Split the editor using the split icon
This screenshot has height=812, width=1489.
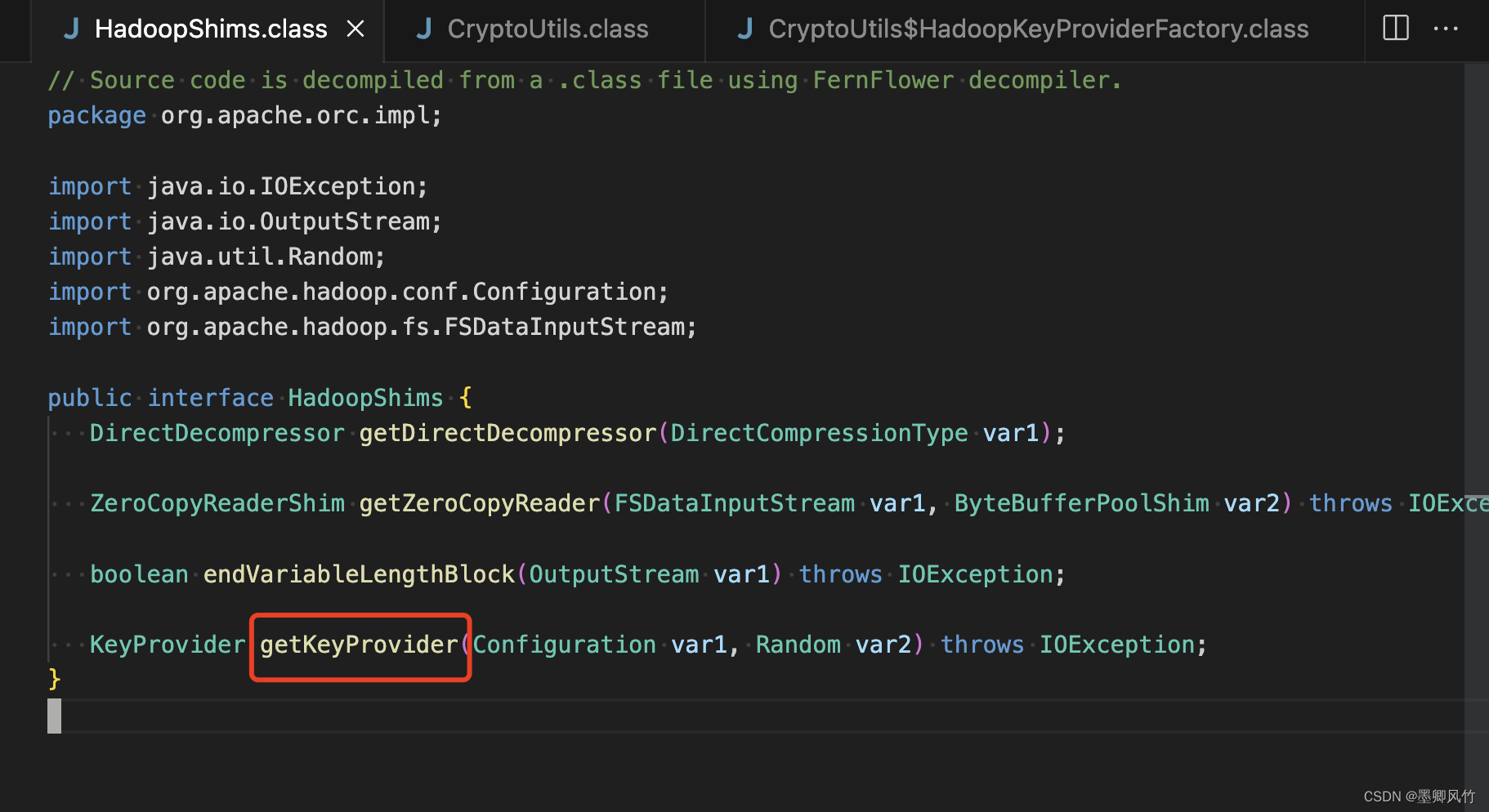[1395, 29]
